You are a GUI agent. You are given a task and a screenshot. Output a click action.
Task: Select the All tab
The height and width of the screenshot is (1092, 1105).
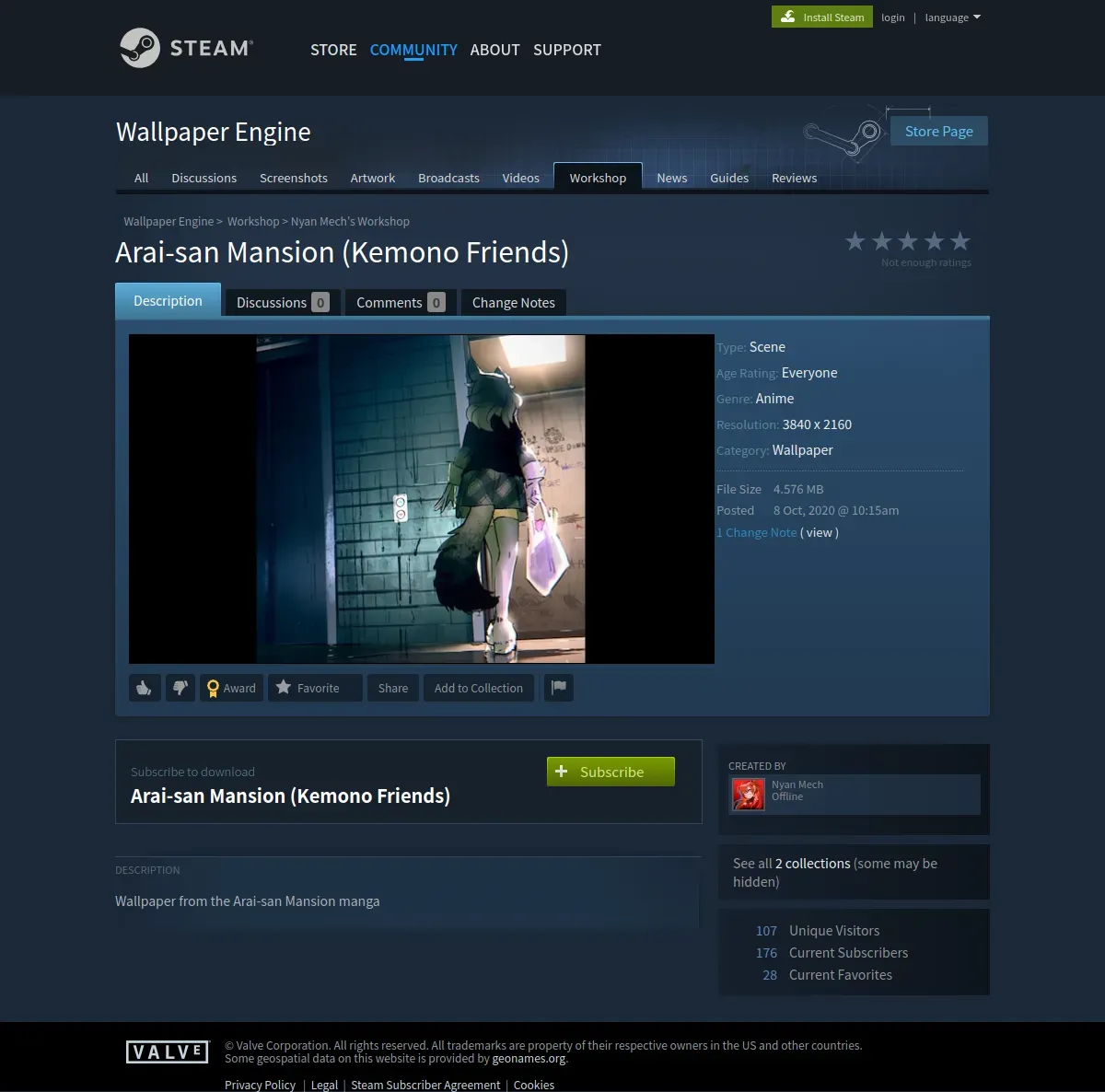pyautogui.click(x=141, y=178)
